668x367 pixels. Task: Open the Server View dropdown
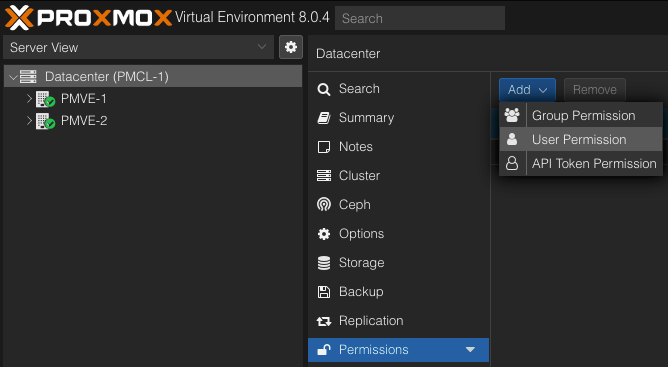pyautogui.click(x=138, y=47)
